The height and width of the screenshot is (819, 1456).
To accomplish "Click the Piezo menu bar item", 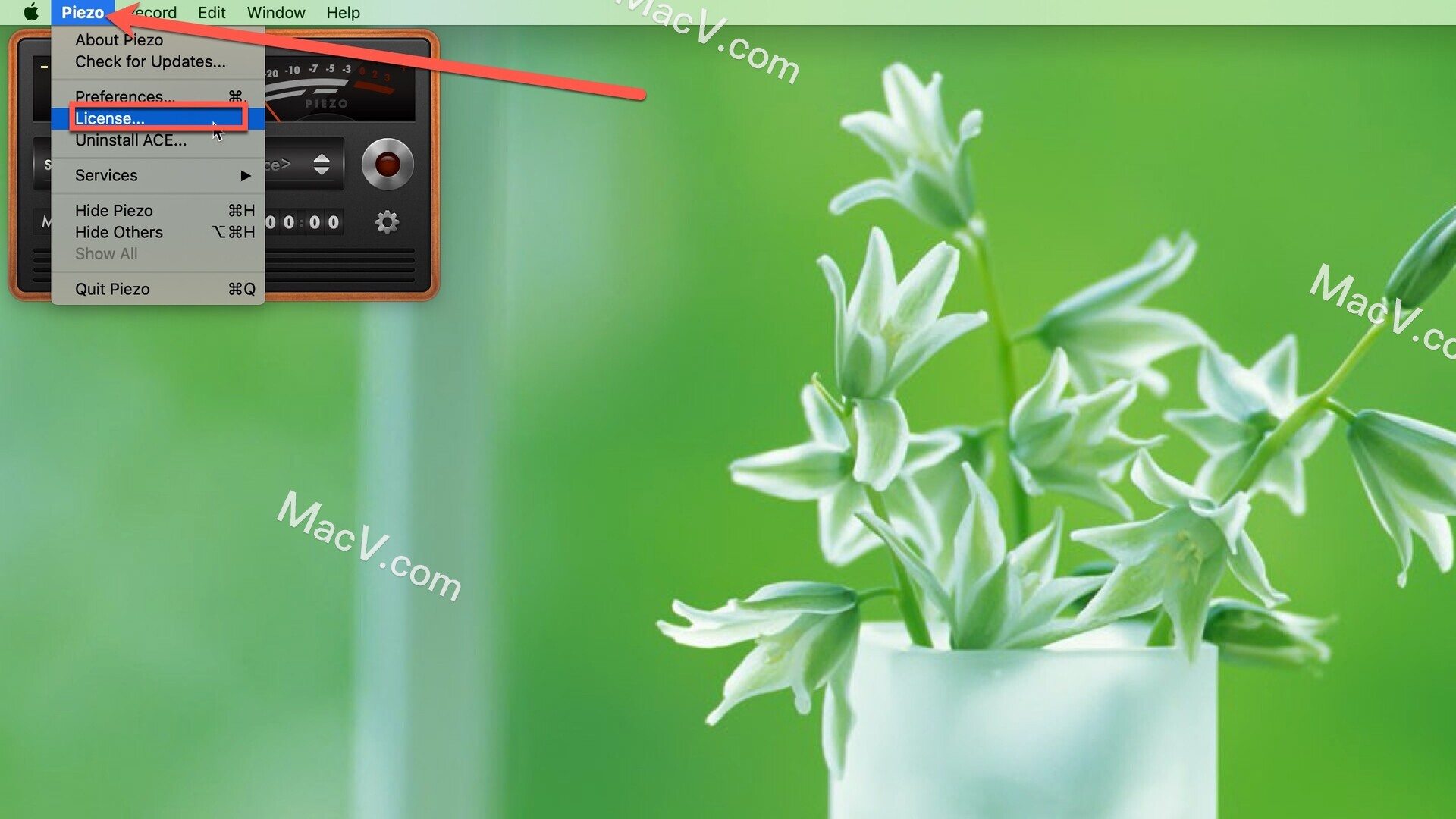I will coord(83,12).
